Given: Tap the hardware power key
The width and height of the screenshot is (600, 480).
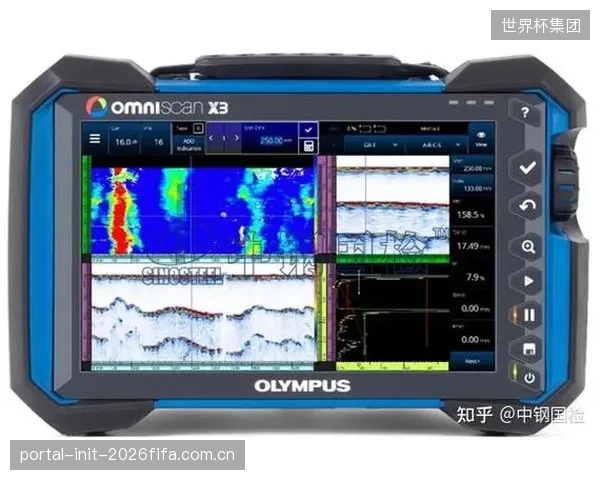Looking at the screenshot, I should [529, 378].
